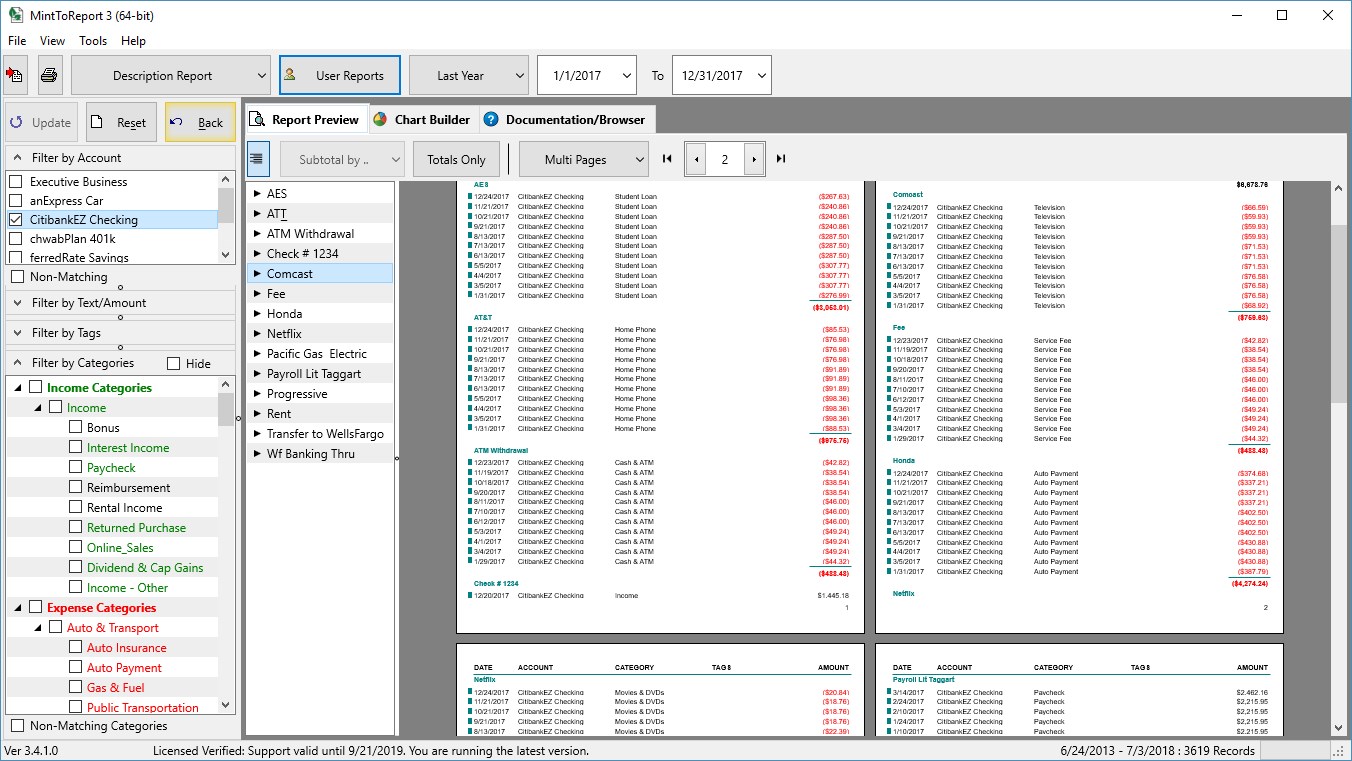
Task: Open the Last Year date range dropdown
Action: (x=469, y=75)
